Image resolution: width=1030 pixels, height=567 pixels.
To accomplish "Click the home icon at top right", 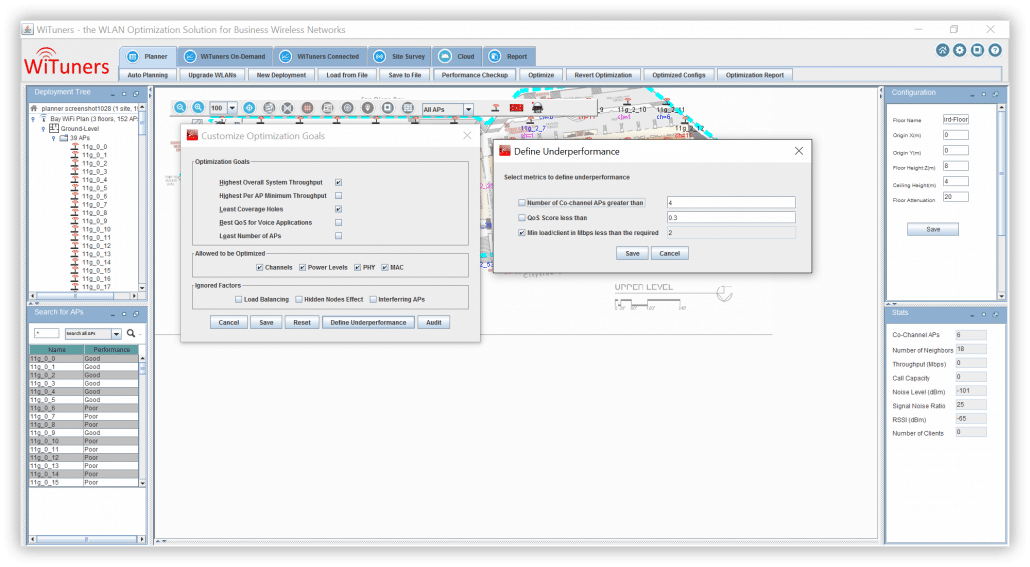I will 942,50.
